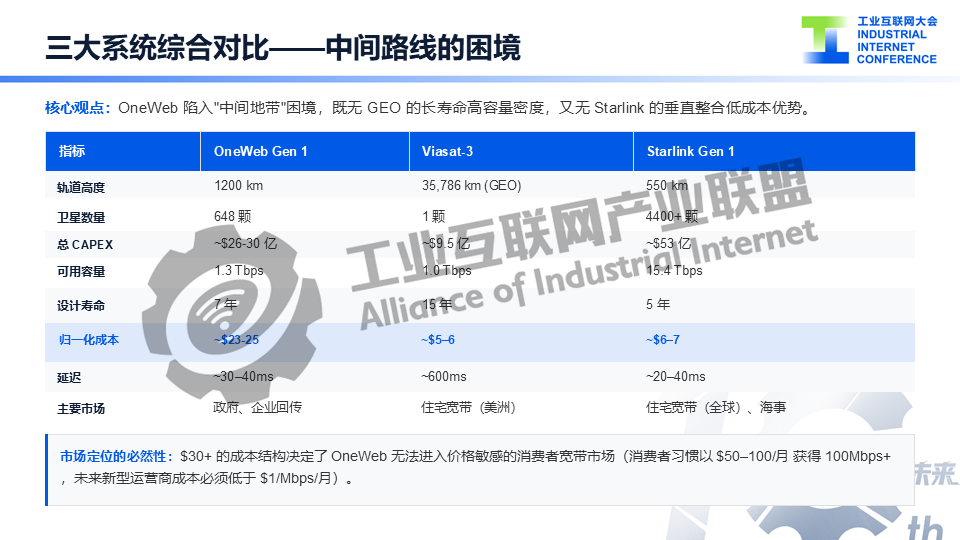Select the 可用容量 row label
The width and height of the screenshot is (960, 540).
81,271
